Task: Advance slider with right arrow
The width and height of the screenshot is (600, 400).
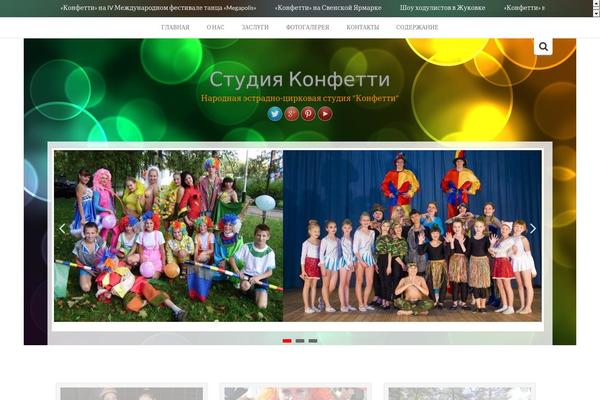Action: (x=533, y=229)
